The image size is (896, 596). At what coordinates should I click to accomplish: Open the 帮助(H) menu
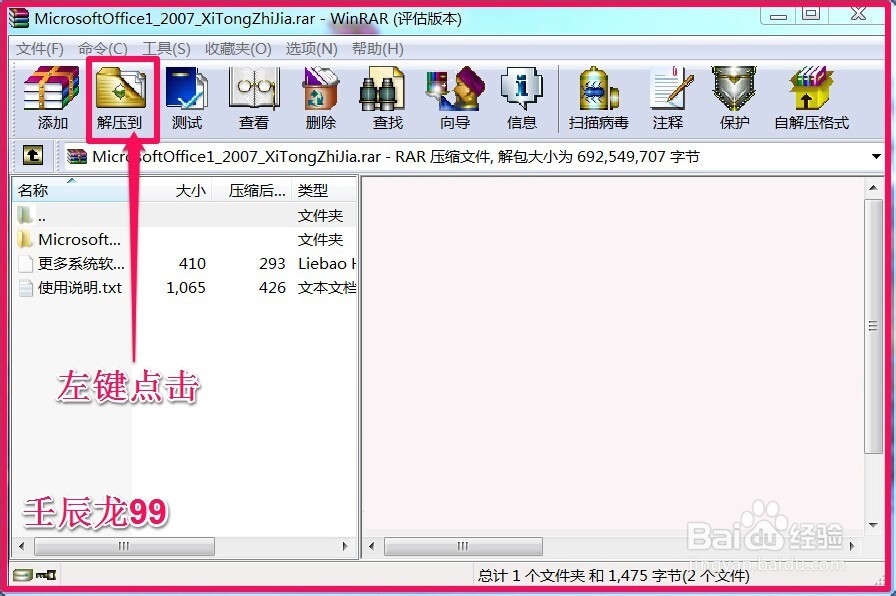click(378, 49)
